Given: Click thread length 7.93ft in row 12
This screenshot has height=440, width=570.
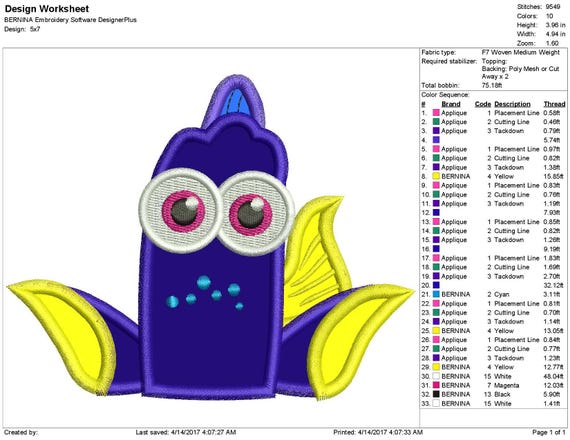Looking at the screenshot, I should (x=551, y=213).
